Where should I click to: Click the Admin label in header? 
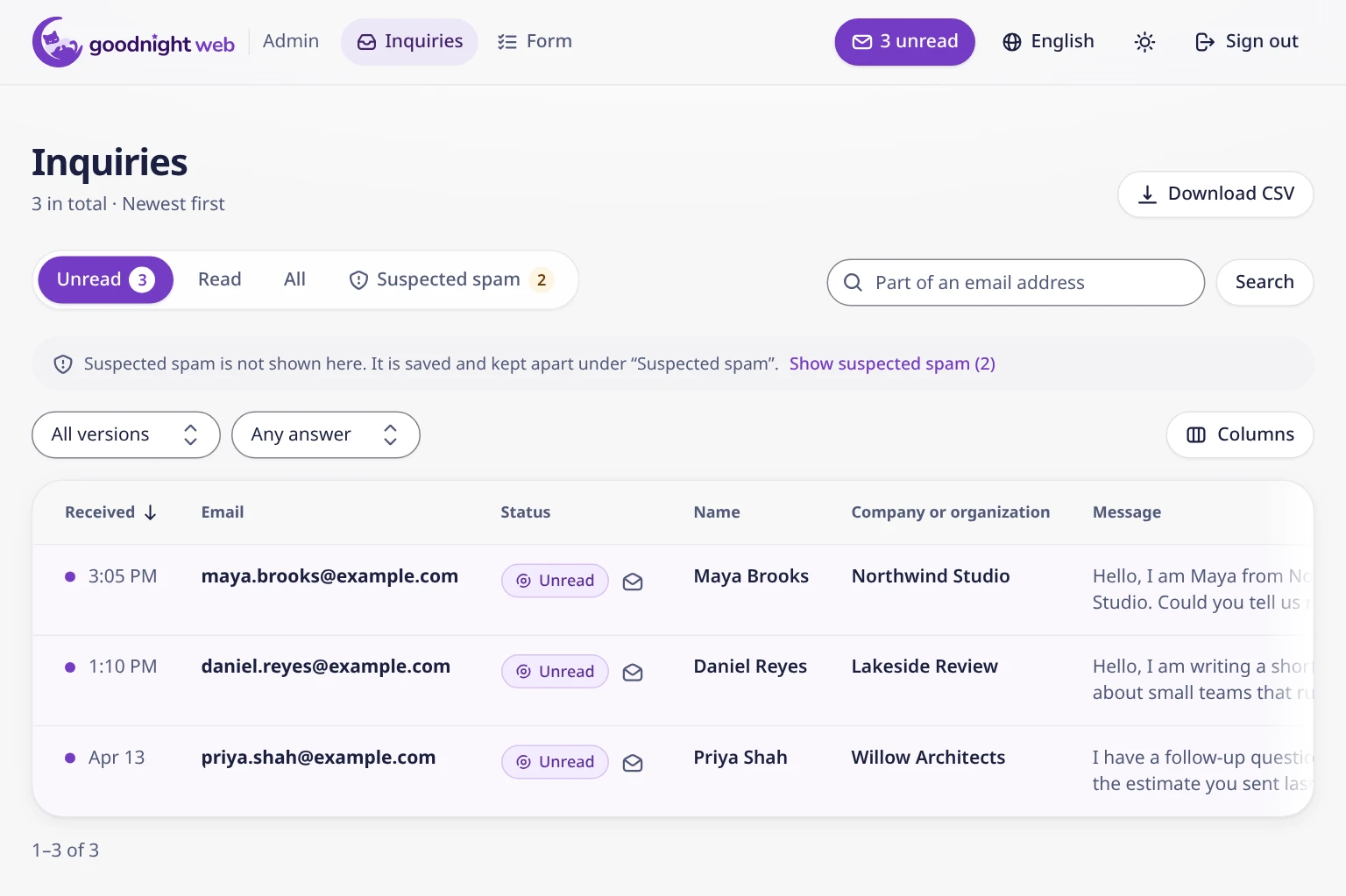click(x=291, y=41)
